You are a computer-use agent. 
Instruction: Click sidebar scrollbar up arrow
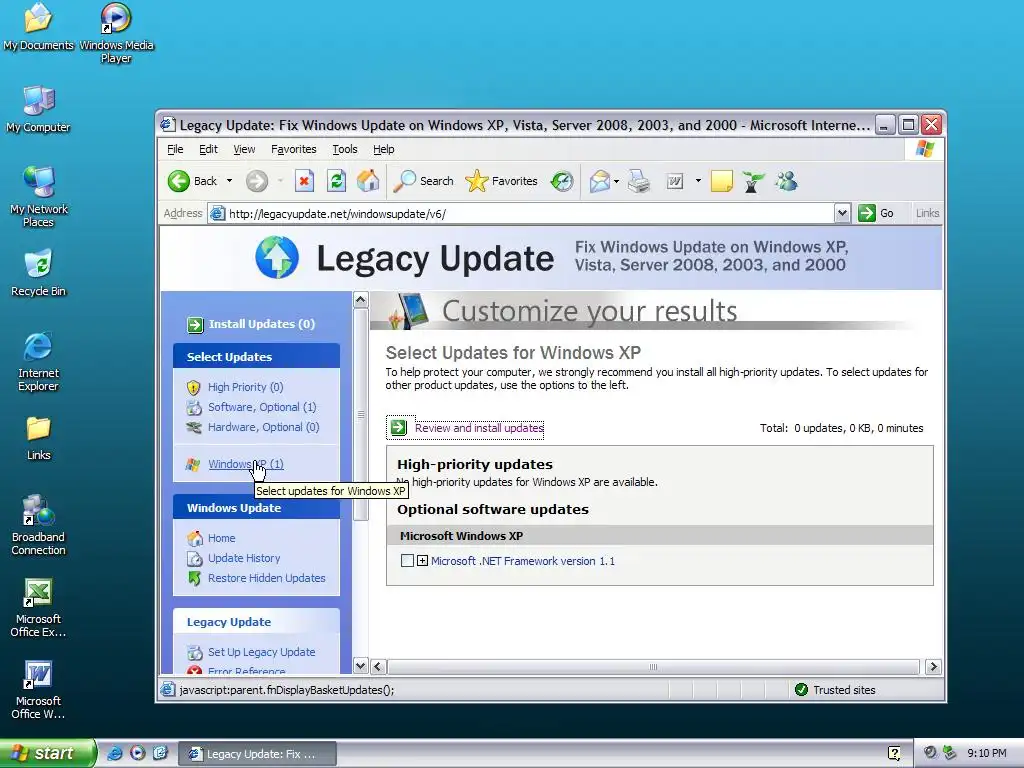[360, 300]
